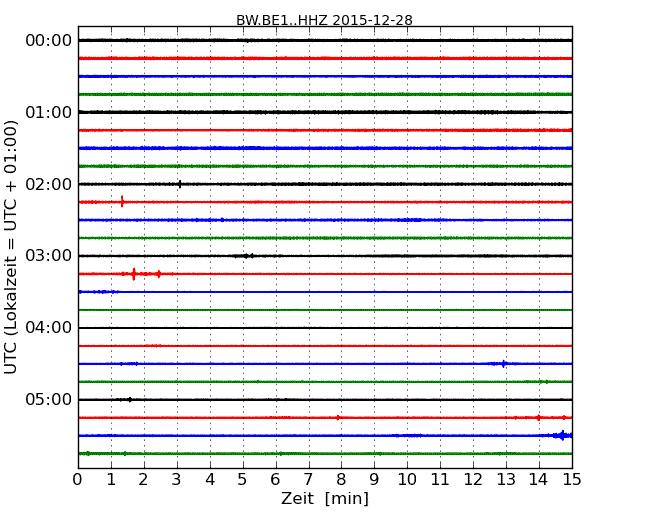Click x-axis tick label 0
The width and height of the screenshot is (650, 520).
(78, 480)
